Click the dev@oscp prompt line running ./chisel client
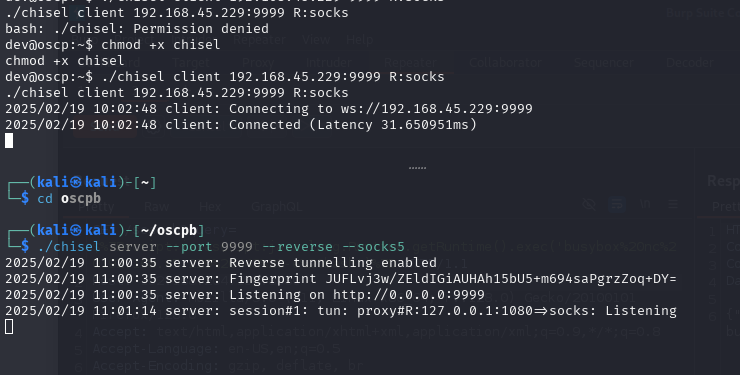This screenshot has width=740, height=375. pyautogui.click(x=225, y=77)
